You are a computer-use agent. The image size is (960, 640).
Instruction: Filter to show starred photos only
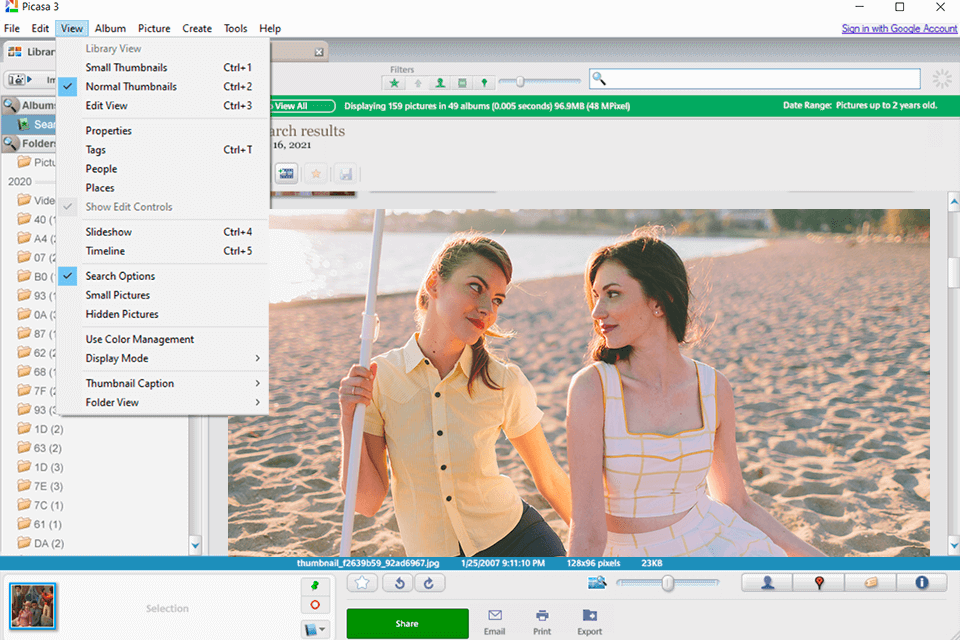click(395, 83)
